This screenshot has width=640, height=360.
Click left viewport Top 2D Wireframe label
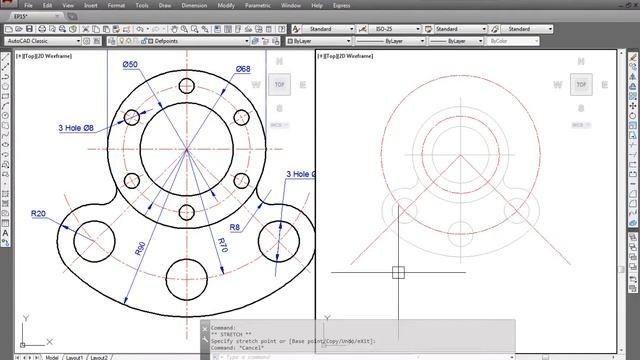44,56
